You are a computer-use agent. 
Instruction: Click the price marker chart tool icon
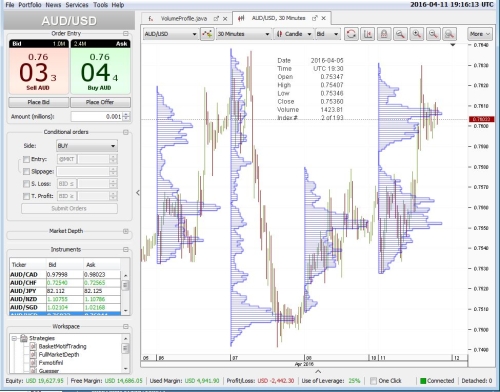tap(367, 34)
